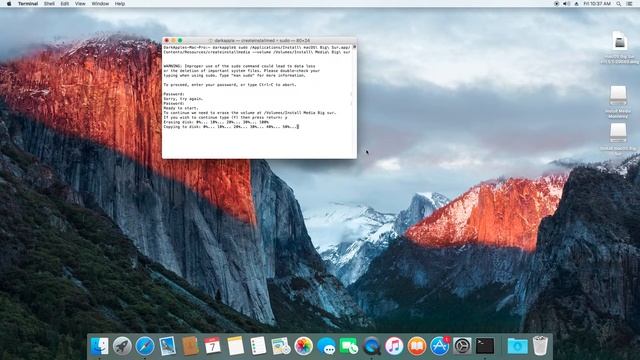The height and width of the screenshot is (360, 640).
Task: Open System Preferences gear icon
Action: 462,346
